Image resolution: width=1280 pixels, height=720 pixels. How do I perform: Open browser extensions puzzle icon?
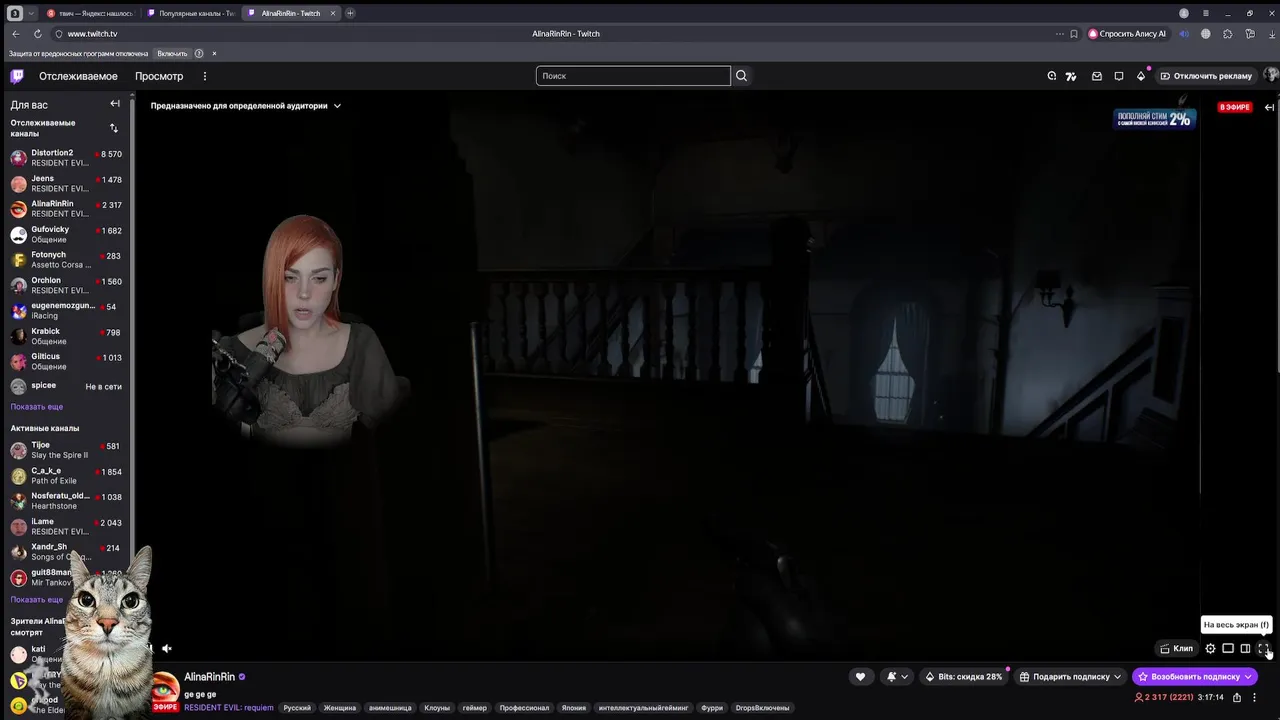pyautogui.click(x=1228, y=33)
